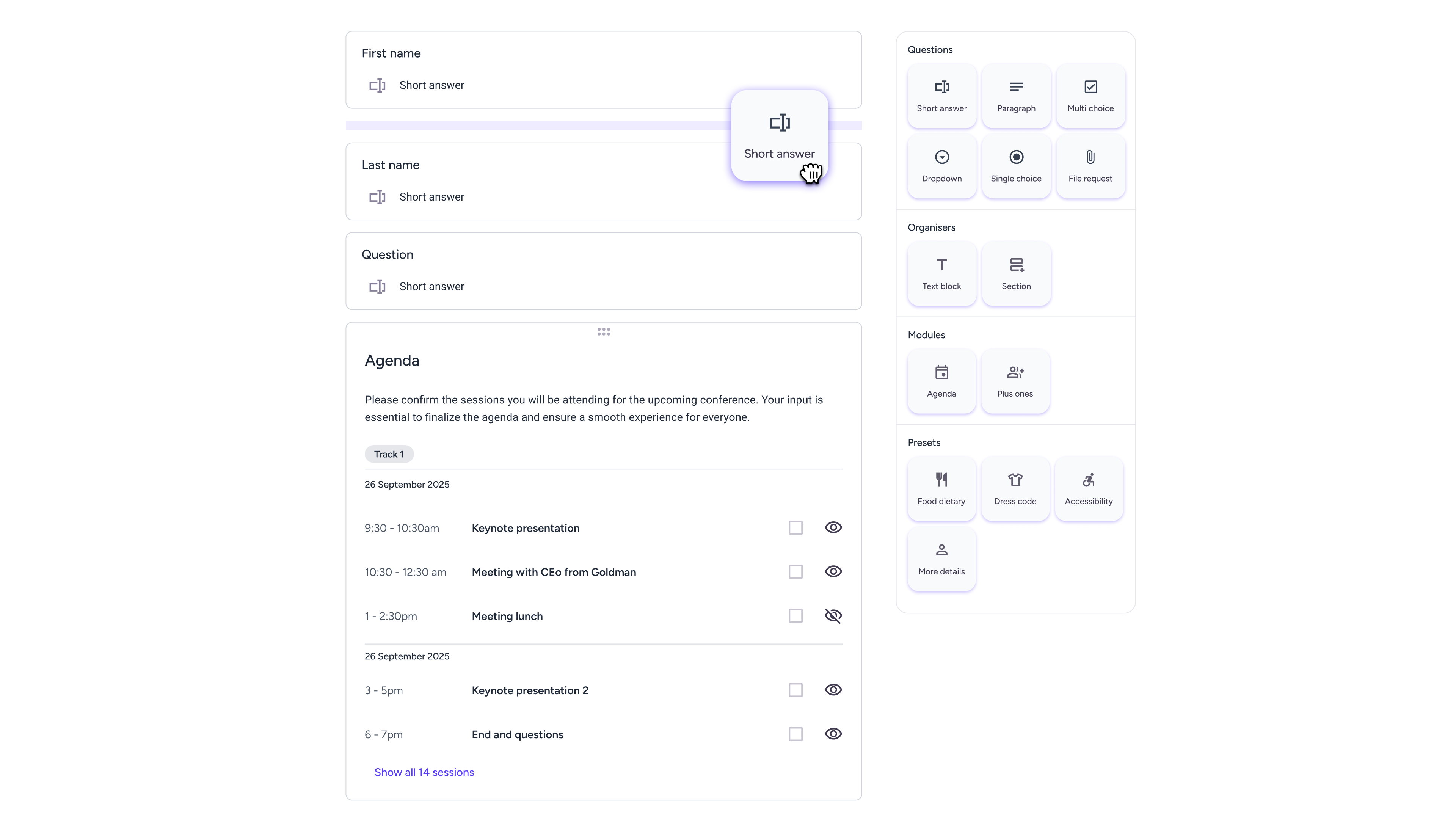Click short answer icon under Last name
Viewport: 1456px width, 819px height.
377,197
